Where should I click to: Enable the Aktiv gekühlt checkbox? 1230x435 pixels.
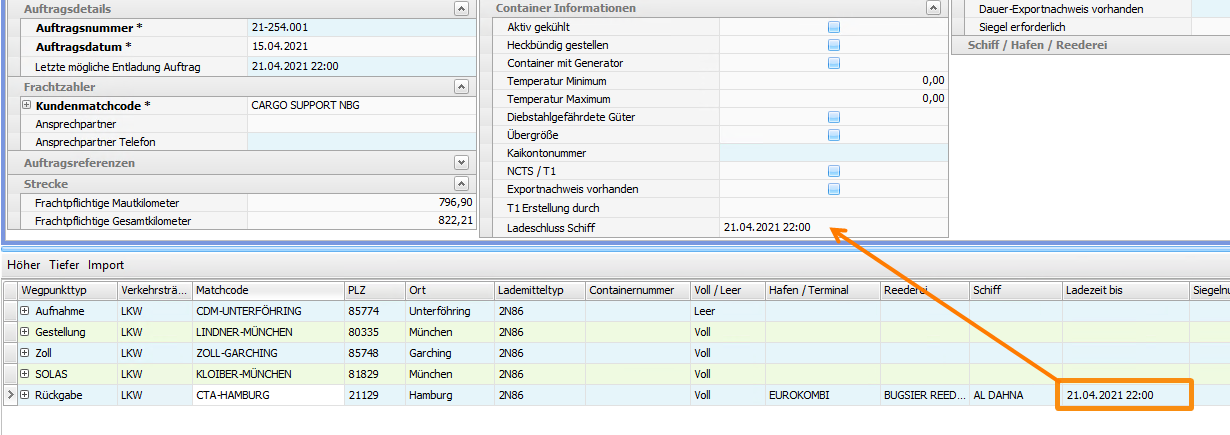833,27
